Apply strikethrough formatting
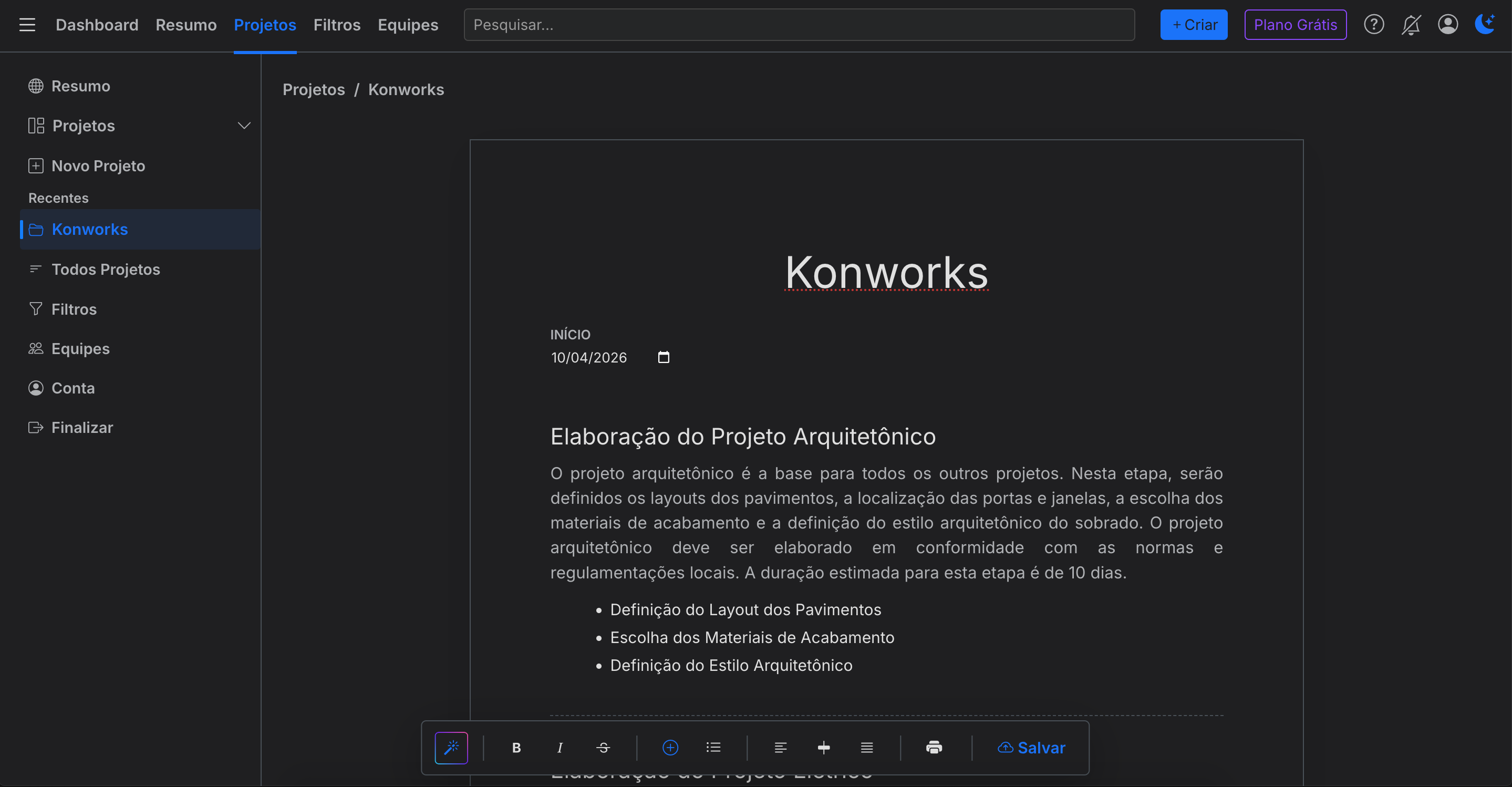This screenshot has height=787, width=1512. pos(603,747)
